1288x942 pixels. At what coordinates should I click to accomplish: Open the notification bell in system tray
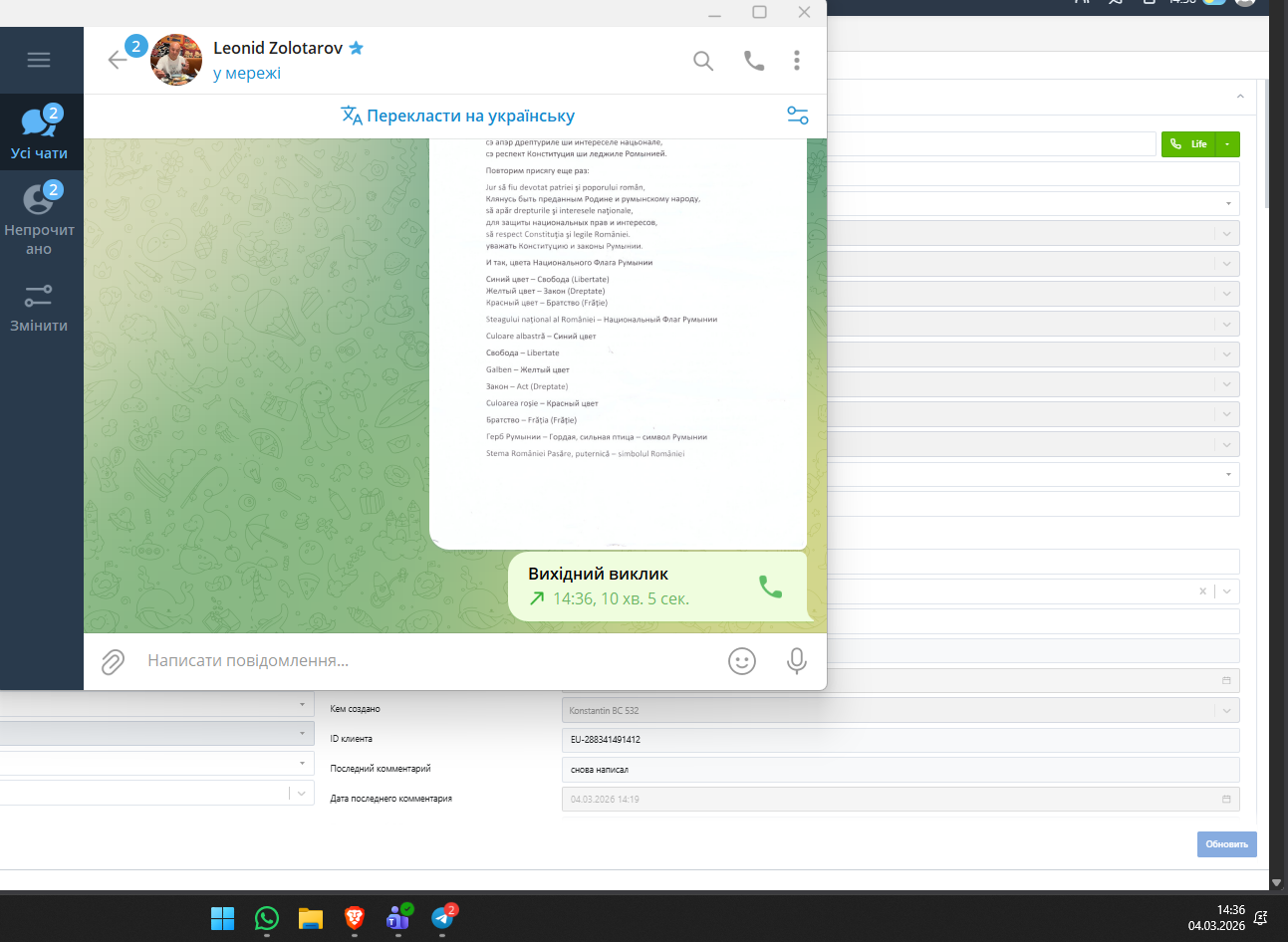(x=1261, y=918)
